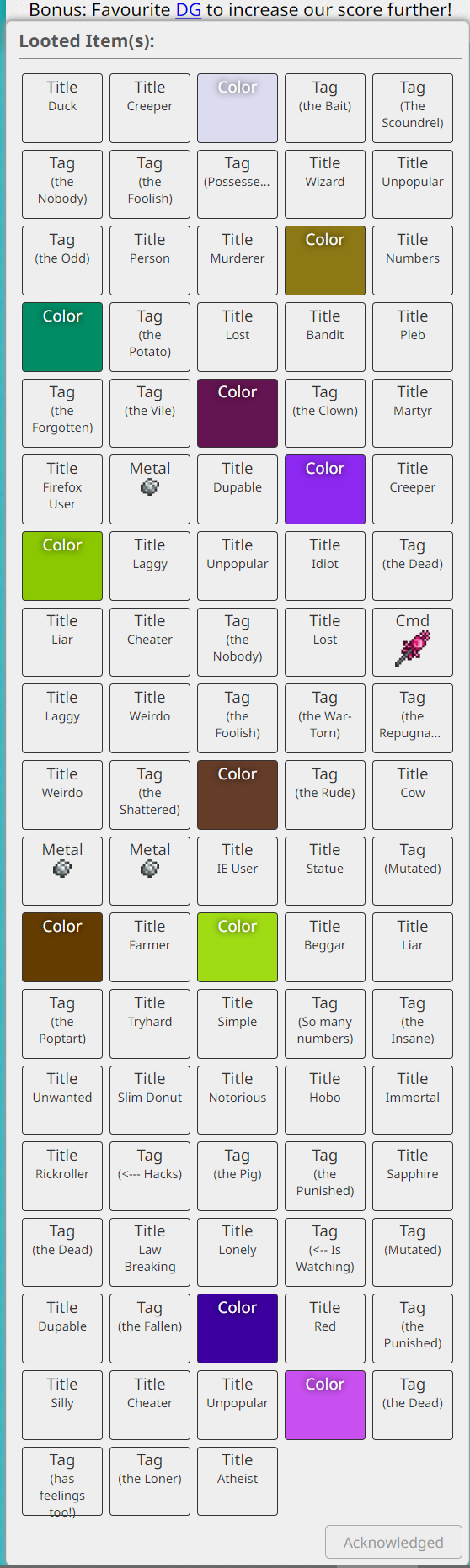Image resolution: width=470 pixels, height=1568 pixels.
Task: Click the dark magenta Color tile
Action: (x=238, y=412)
